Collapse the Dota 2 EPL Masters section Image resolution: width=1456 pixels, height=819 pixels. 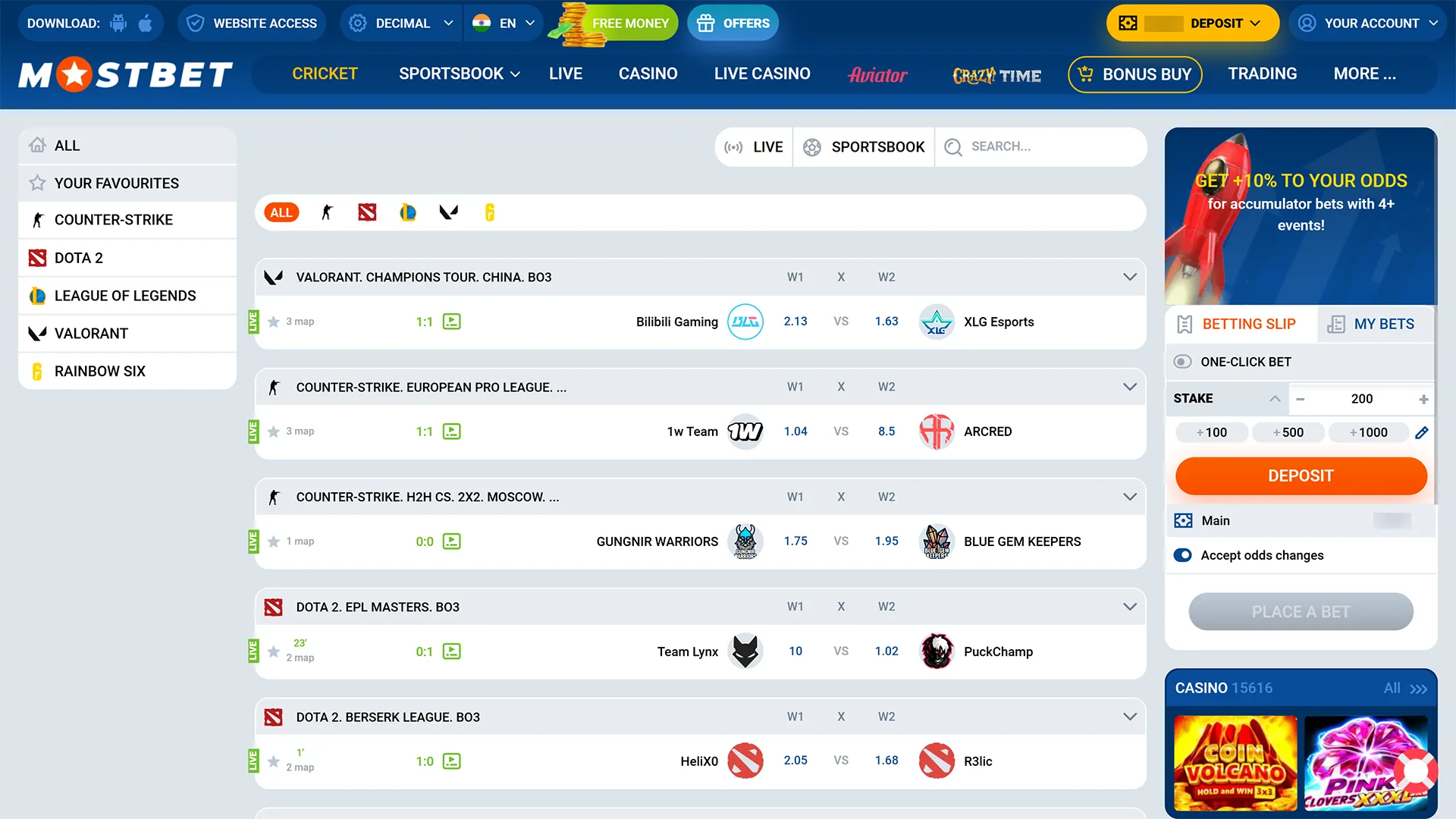coord(1130,607)
